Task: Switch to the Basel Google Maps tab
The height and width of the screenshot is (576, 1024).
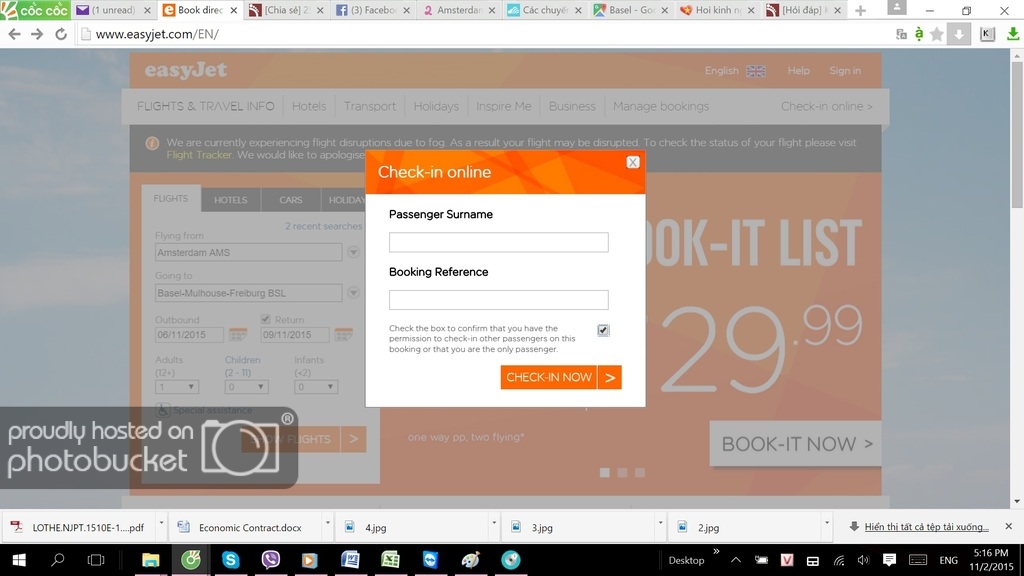Action: tap(632, 10)
